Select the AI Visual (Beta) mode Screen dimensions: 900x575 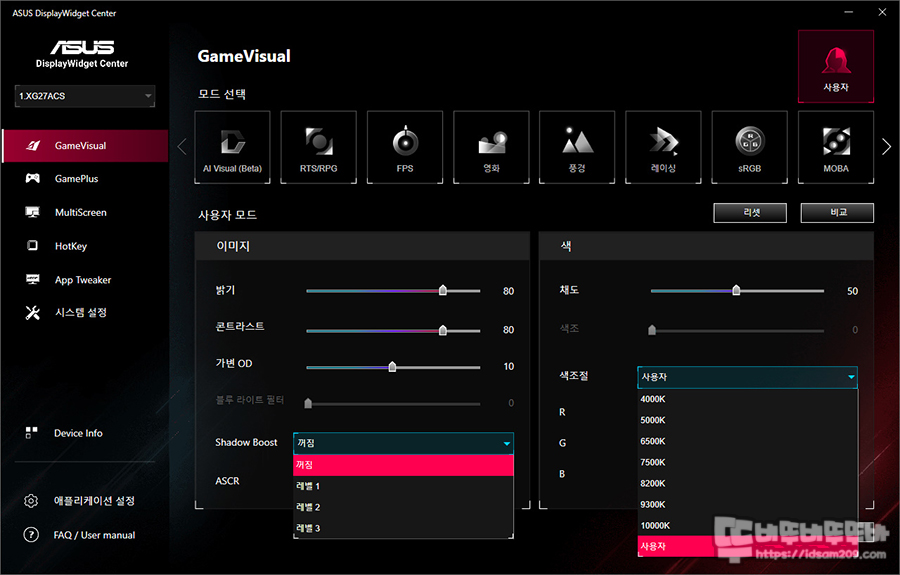tap(232, 147)
